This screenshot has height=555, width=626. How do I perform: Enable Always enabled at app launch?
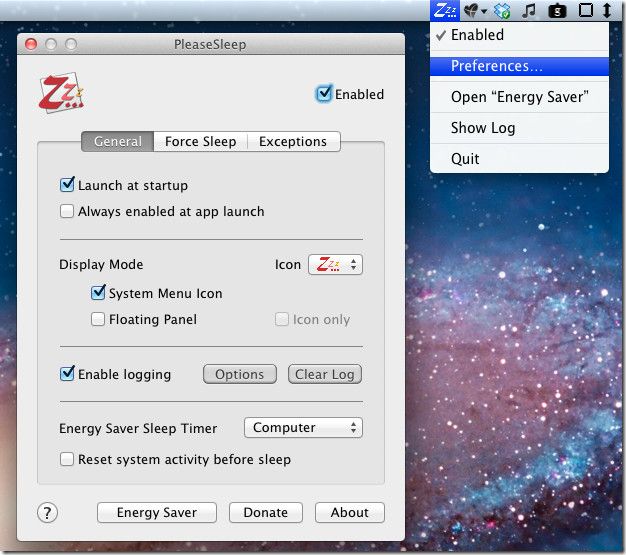(x=67, y=211)
